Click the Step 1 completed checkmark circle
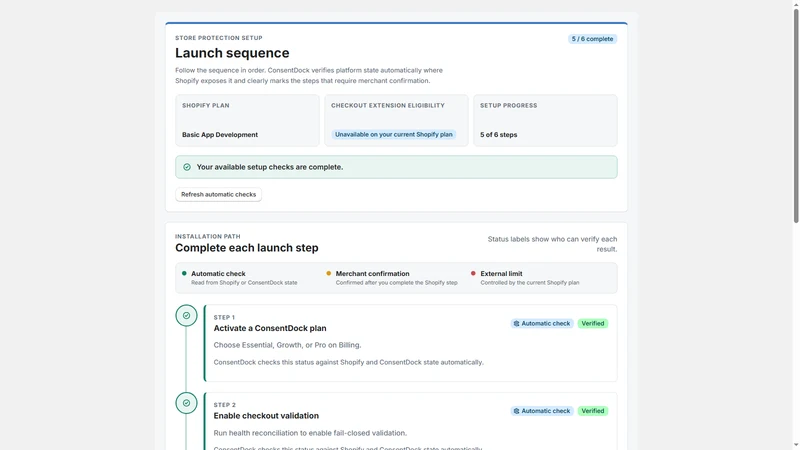800x450 pixels. click(x=186, y=315)
